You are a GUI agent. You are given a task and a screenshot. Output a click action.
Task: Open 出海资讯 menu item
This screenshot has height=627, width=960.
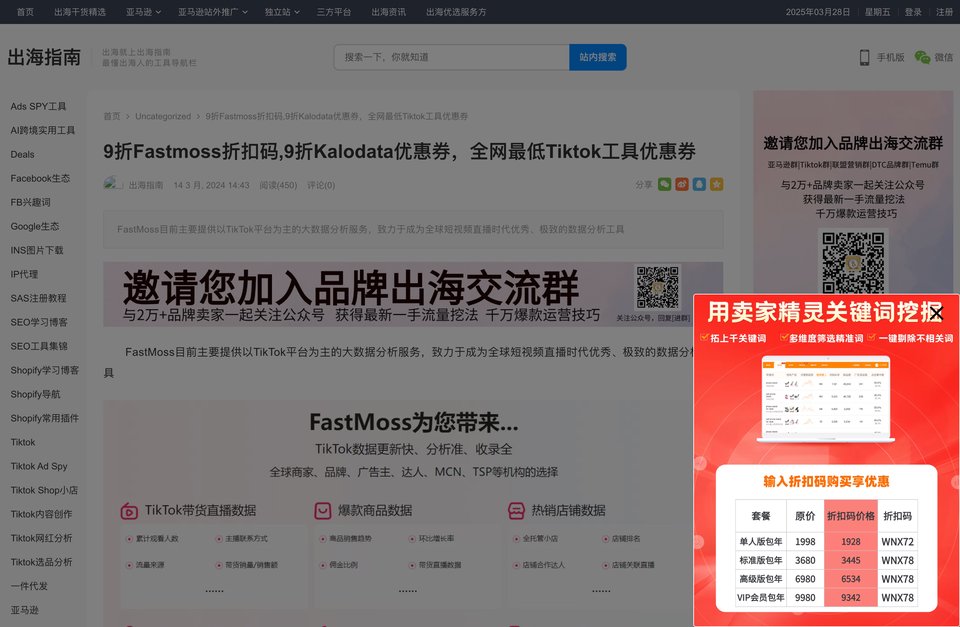[x=388, y=12]
